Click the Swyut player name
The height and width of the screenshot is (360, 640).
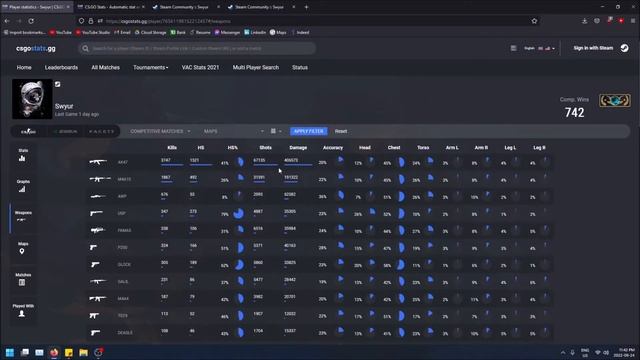[x=64, y=106]
